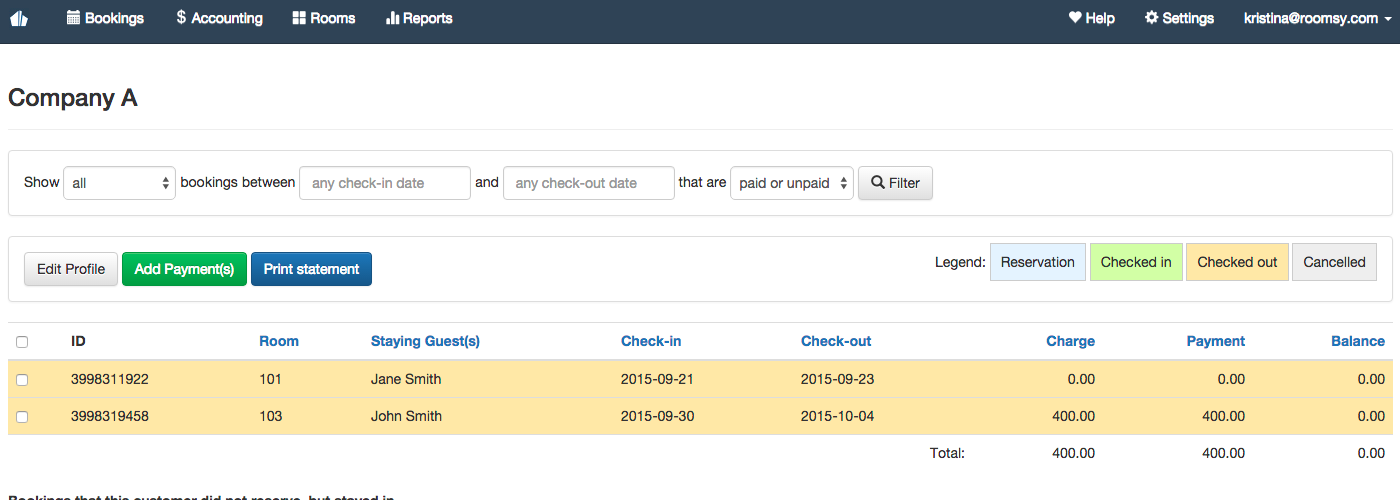1400x500 pixels.
Task: Click the Company A page heading
Action: tap(73, 98)
